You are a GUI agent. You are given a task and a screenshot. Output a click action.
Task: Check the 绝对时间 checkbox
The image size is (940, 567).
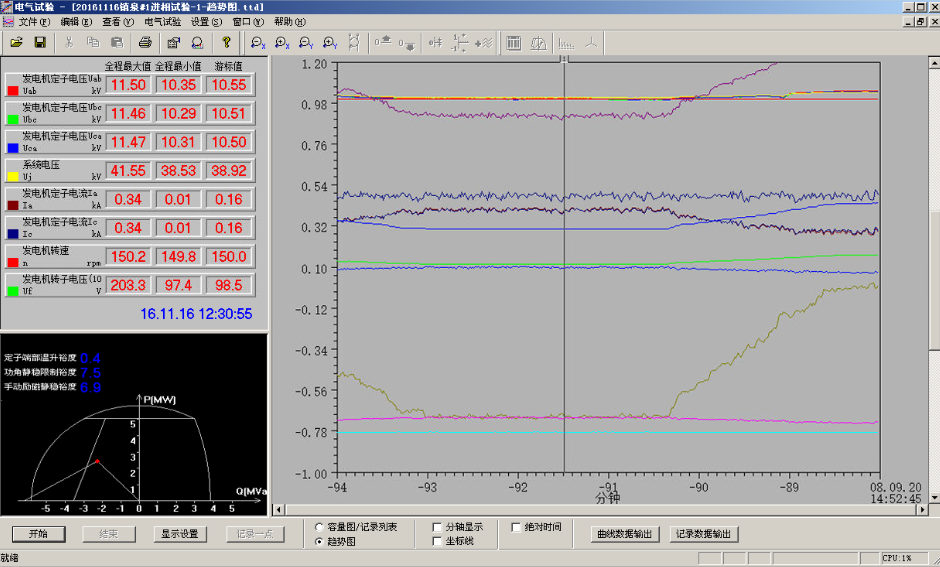pos(517,527)
